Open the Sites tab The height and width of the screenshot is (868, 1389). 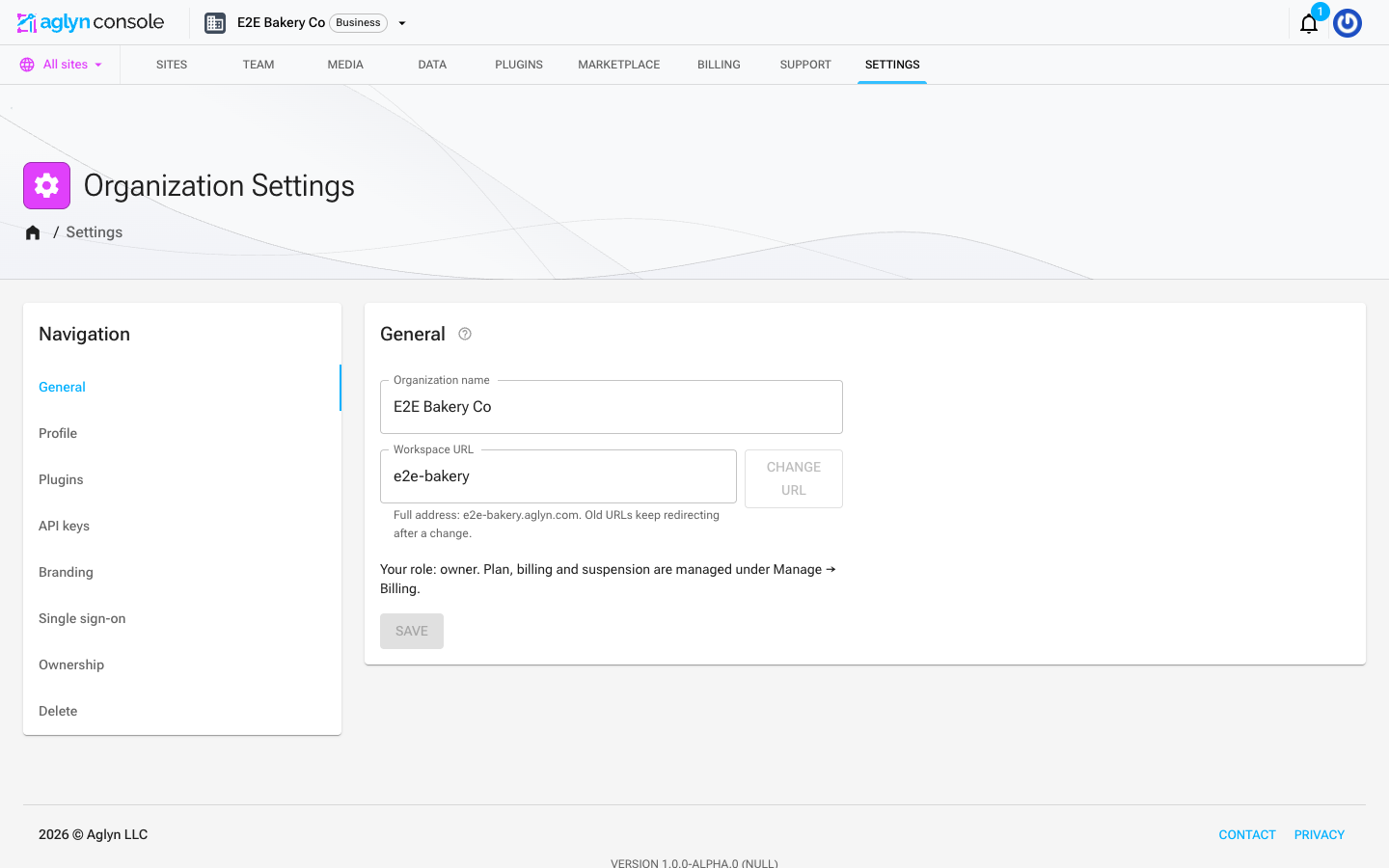click(x=172, y=65)
